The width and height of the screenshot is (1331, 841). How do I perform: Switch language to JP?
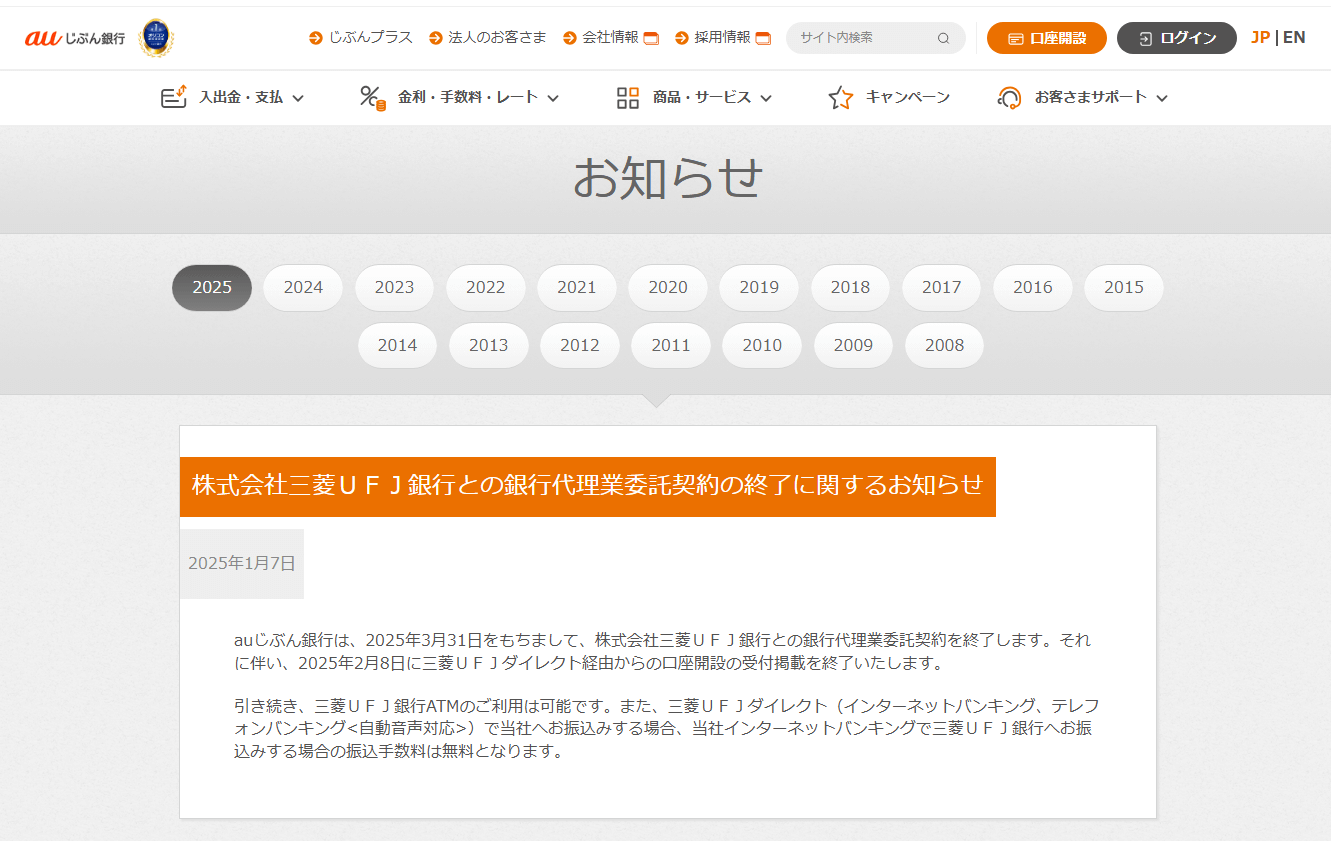1260,38
